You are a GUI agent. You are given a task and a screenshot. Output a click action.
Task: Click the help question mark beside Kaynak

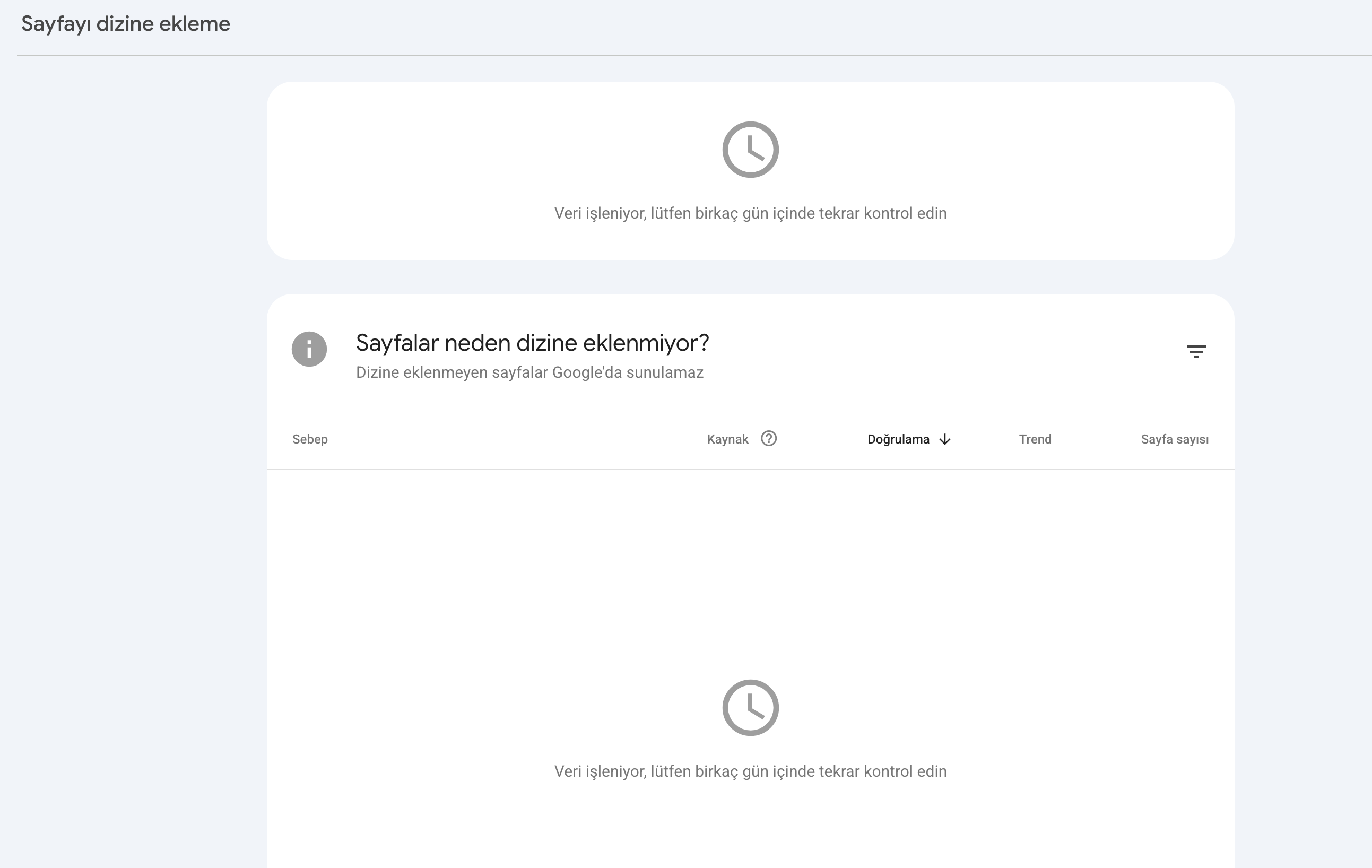(769, 438)
